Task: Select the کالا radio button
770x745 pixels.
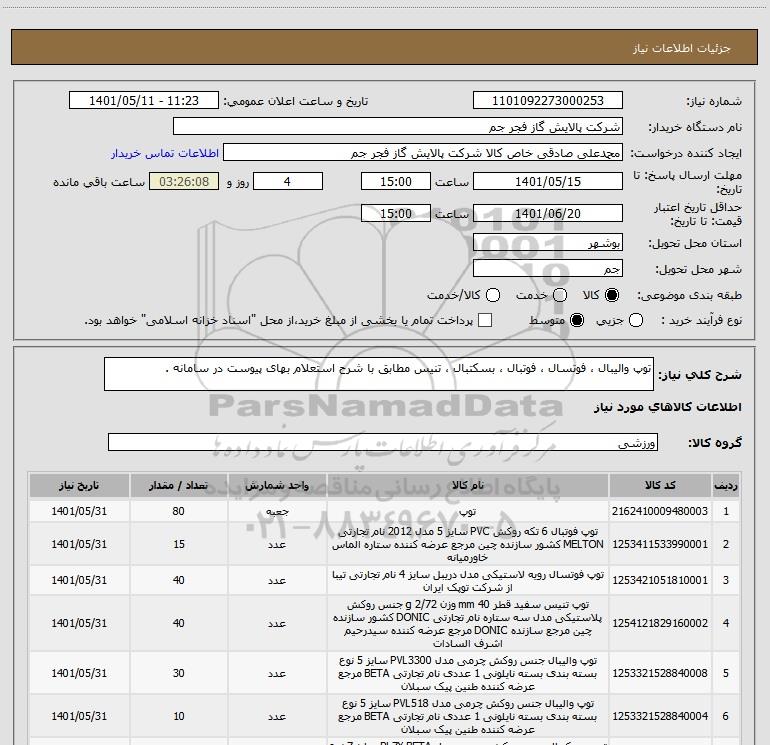Action: pyautogui.click(x=612, y=295)
